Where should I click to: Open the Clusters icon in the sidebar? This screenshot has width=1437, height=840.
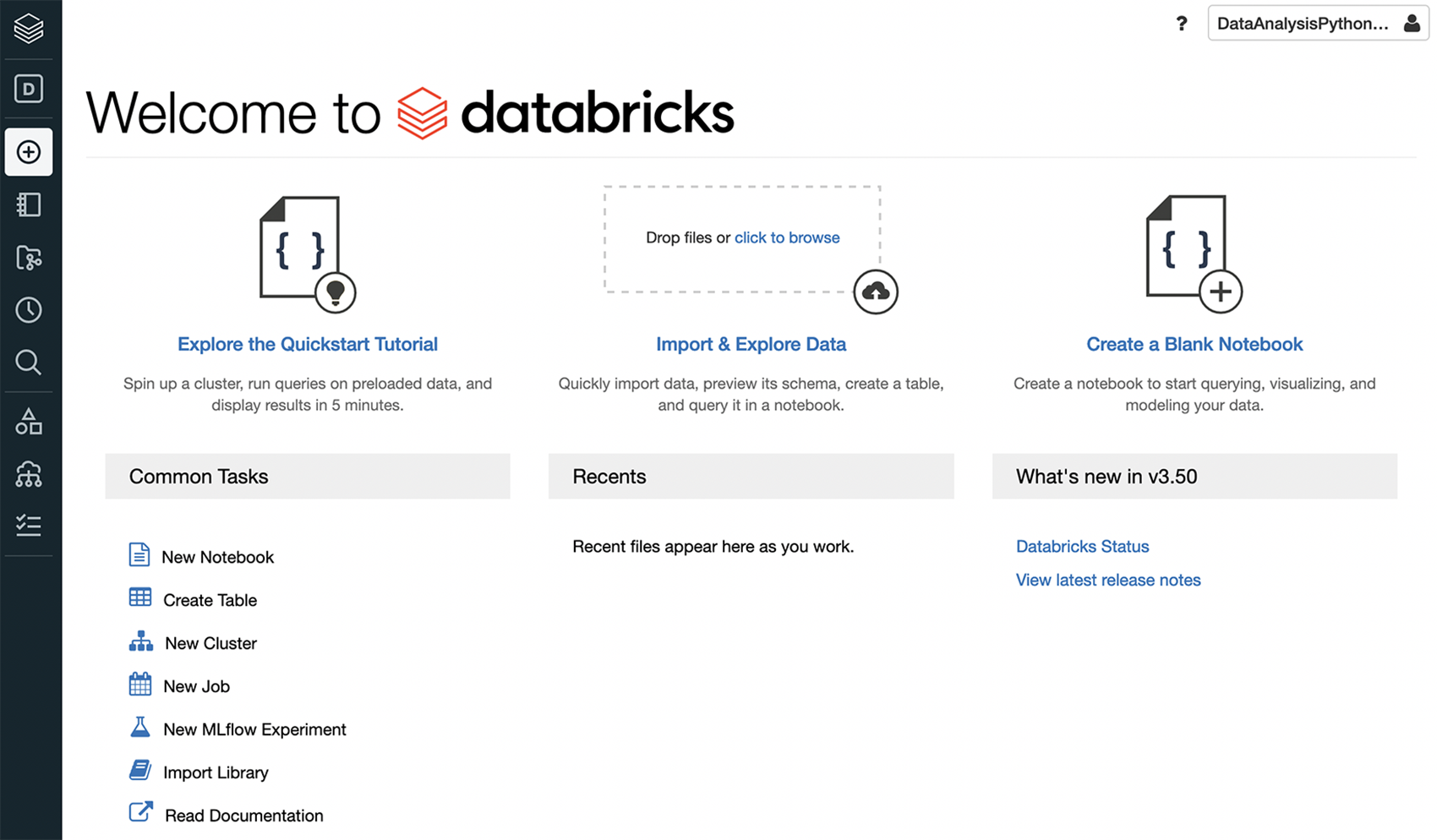click(x=29, y=474)
